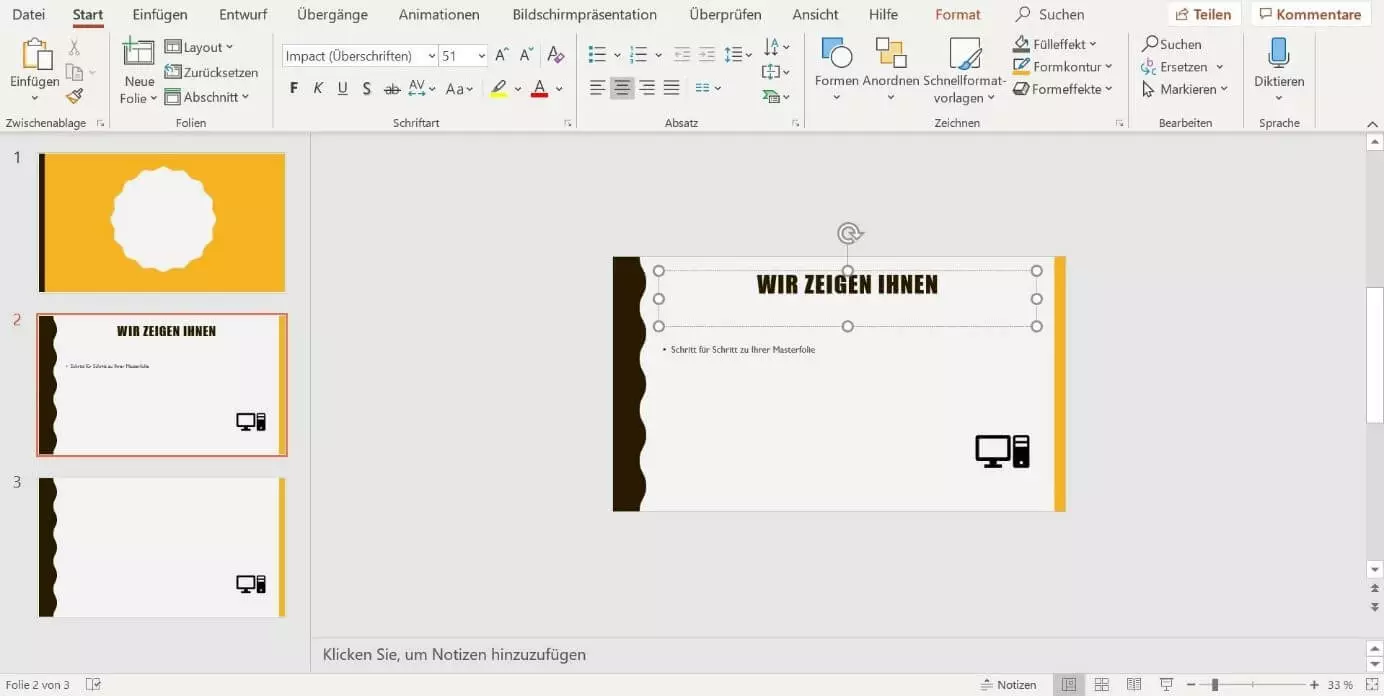Toggle underline formatting

coord(343,89)
